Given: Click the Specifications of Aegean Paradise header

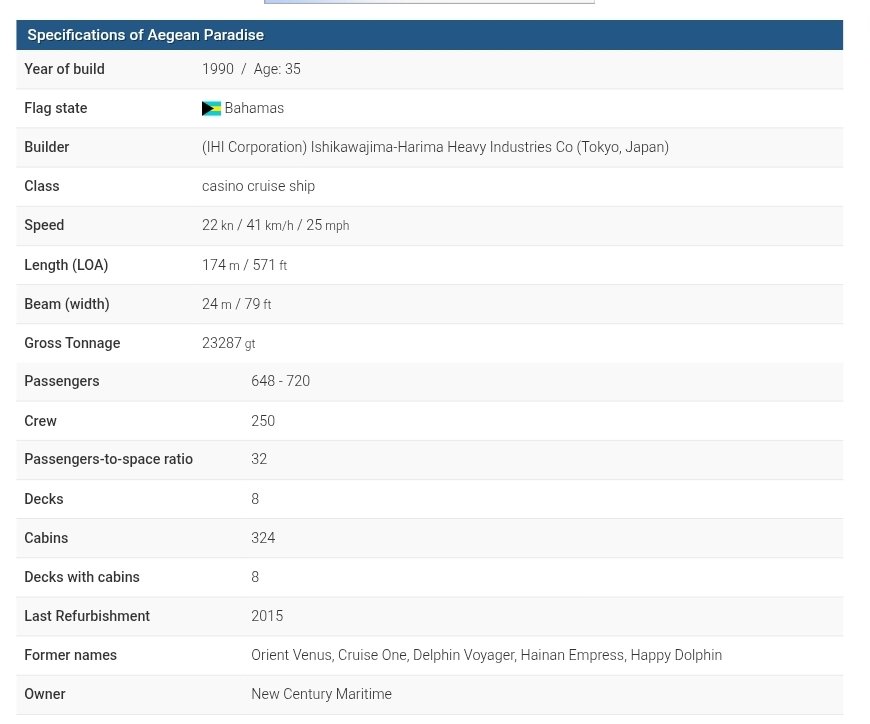Looking at the screenshot, I should pos(146,35).
